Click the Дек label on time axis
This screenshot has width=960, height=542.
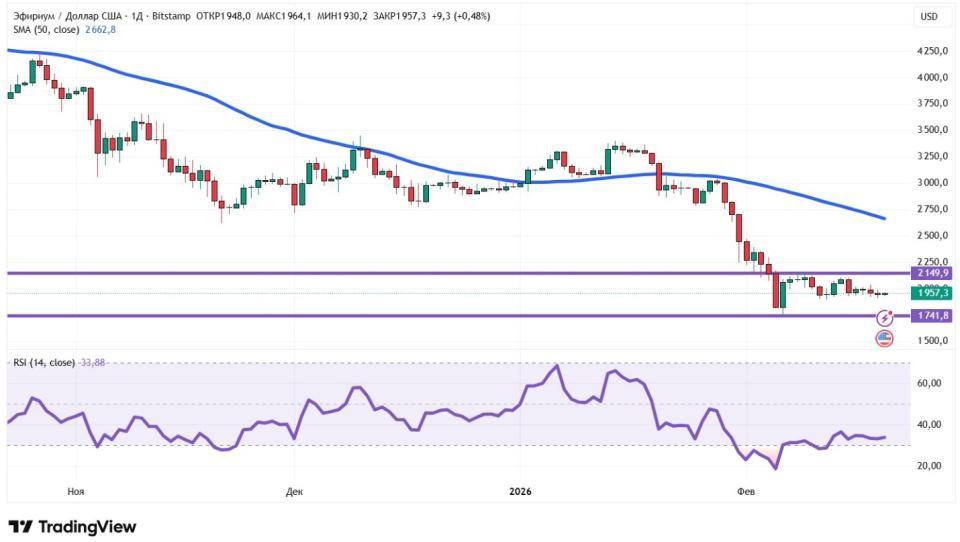pos(294,491)
